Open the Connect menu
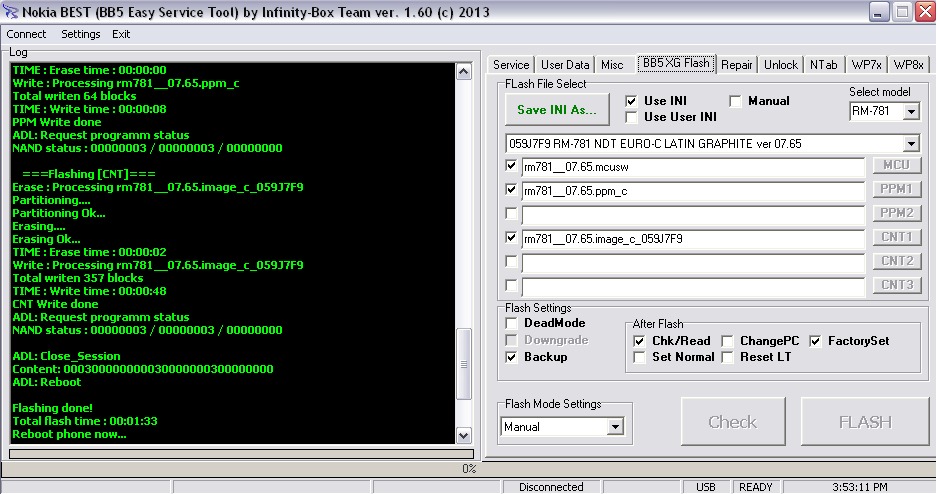The height and width of the screenshot is (494, 937). point(26,34)
